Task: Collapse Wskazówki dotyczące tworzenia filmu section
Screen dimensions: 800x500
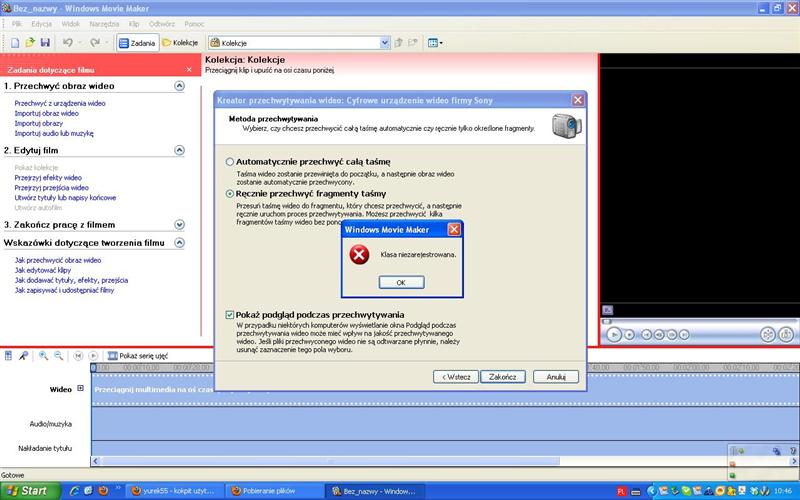Action: coord(179,243)
